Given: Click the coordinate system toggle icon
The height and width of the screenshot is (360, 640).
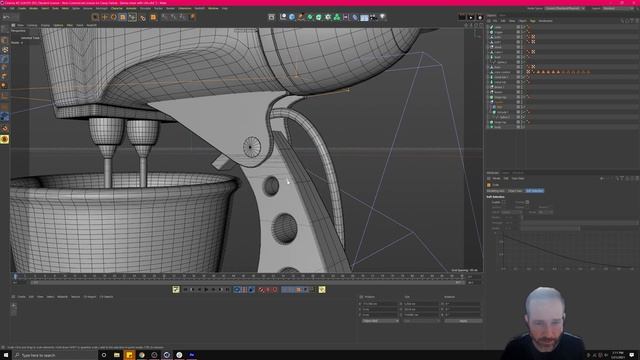Looking at the screenshot, I should (192, 17).
